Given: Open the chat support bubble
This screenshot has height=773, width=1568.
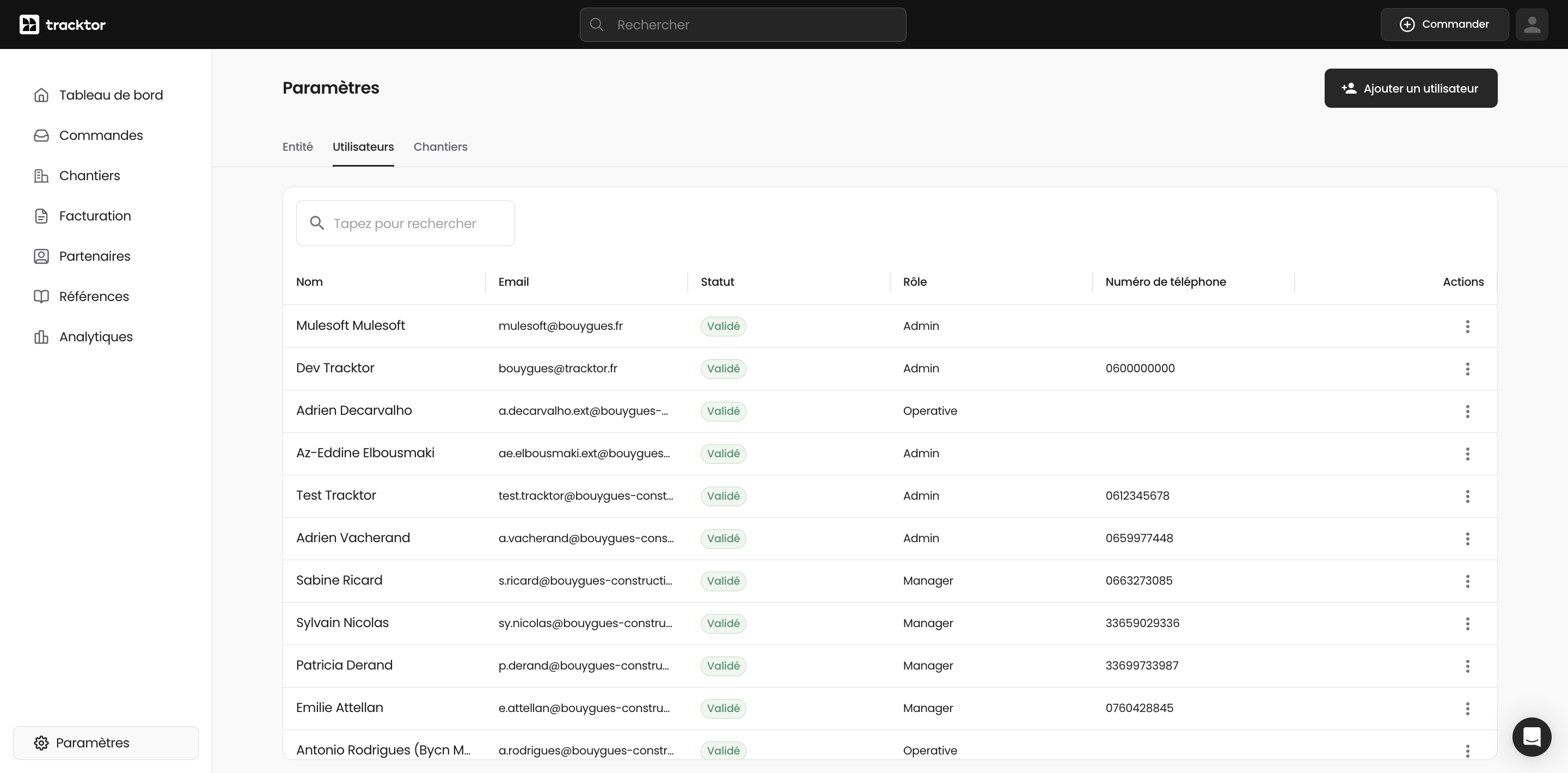Looking at the screenshot, I should (x=1532, y=737).
